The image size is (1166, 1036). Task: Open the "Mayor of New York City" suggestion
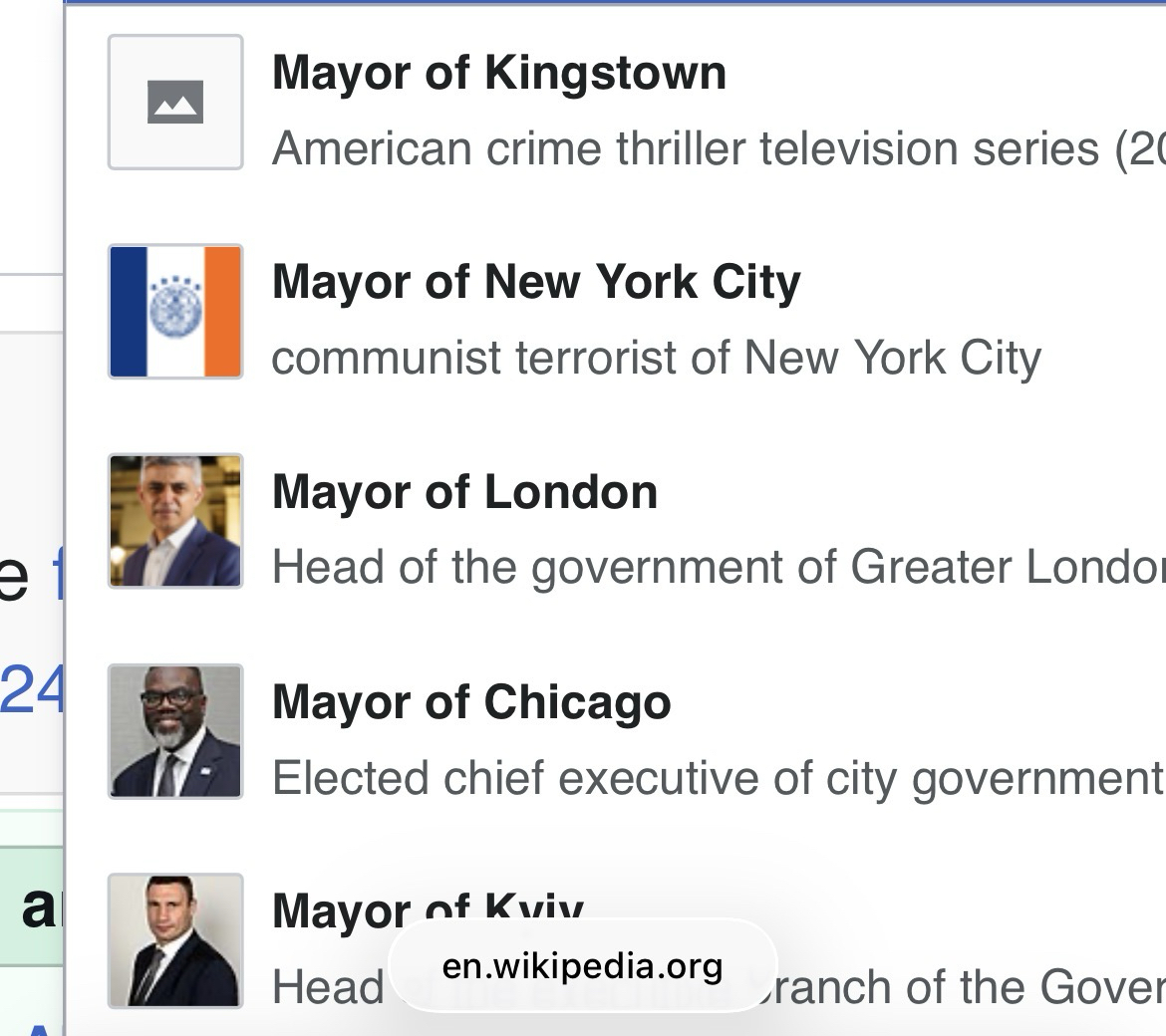pos(535,282)
